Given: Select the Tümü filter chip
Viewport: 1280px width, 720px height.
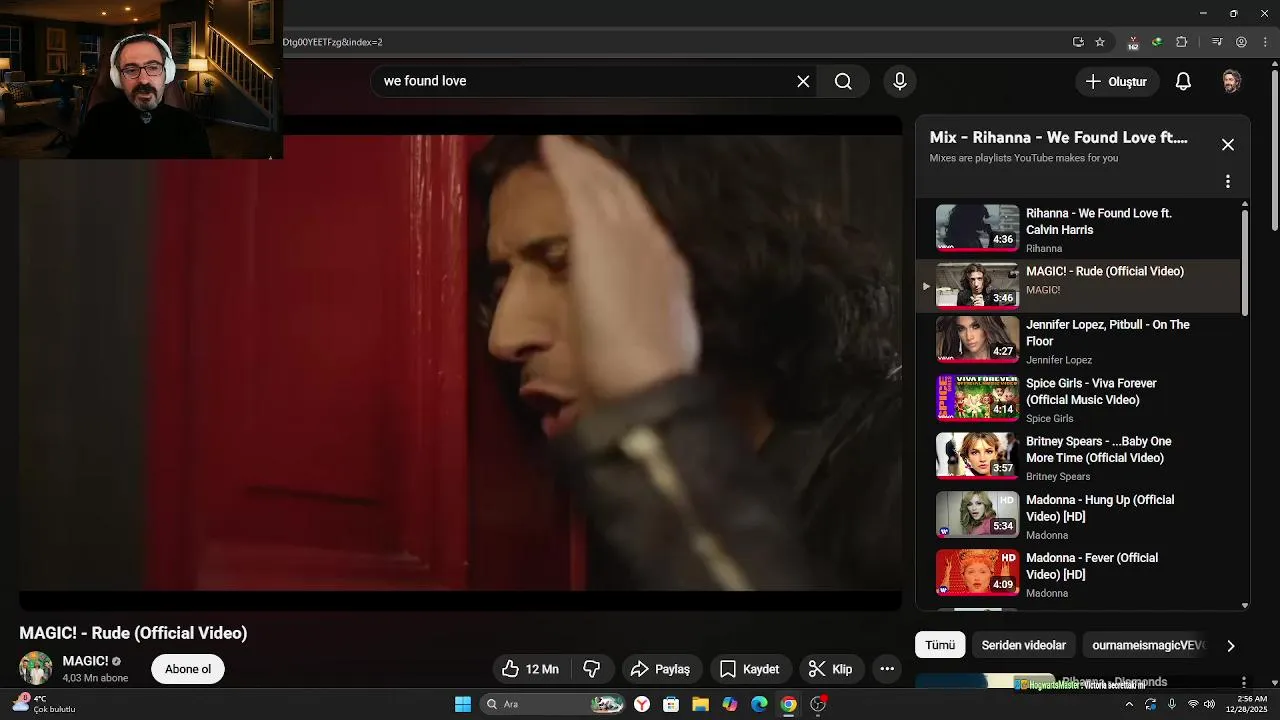Looking at the screenshot, I should click(x=940, y=645).
